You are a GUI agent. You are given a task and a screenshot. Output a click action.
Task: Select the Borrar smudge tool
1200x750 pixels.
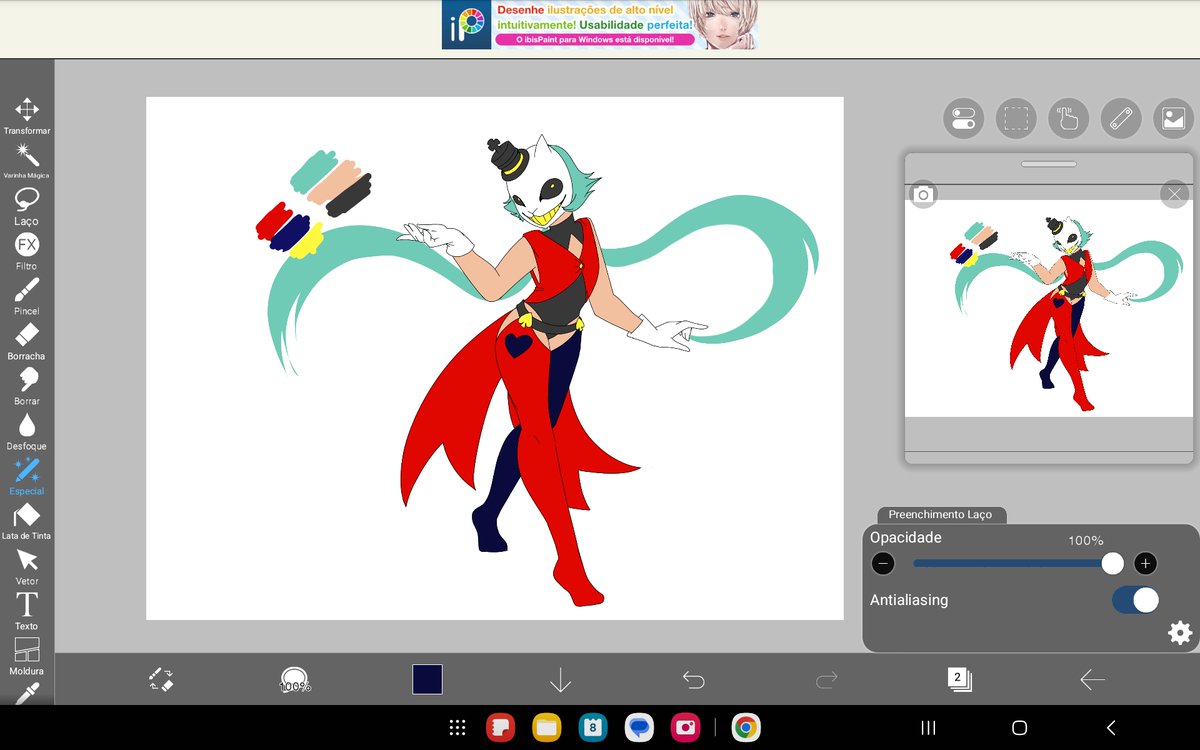(27, 386)
